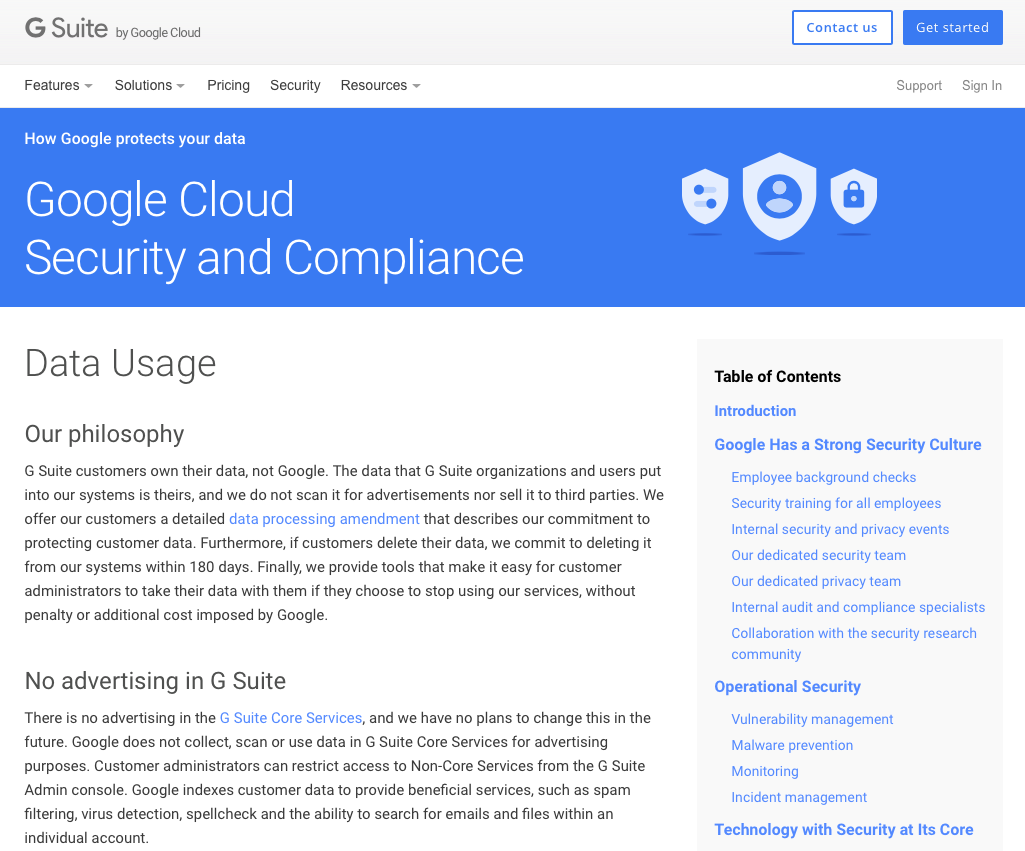1025x851 pixels.
Task: Open the Security nav item
Action: coord(295,86)
